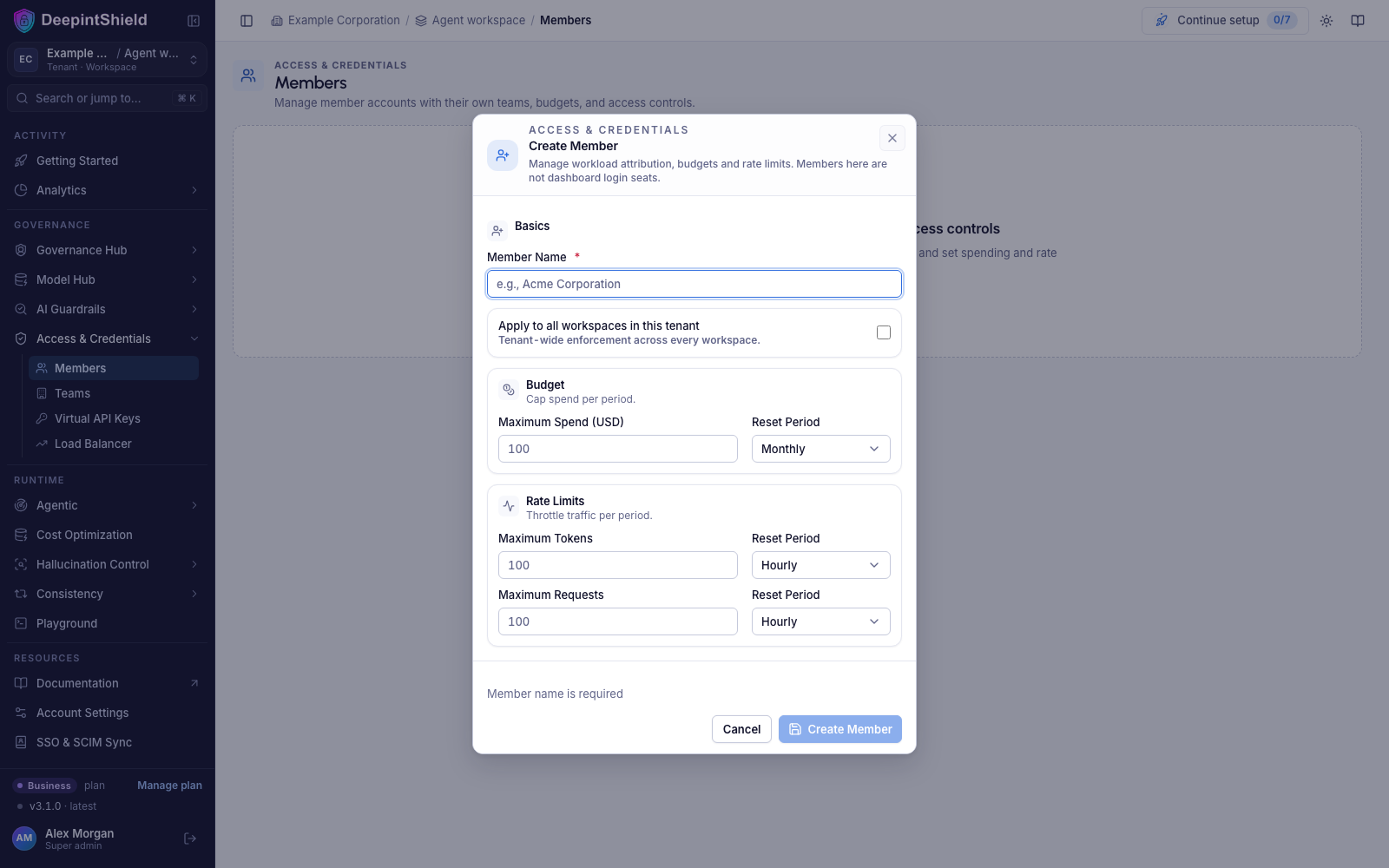This screenshot has width=1389, height=868.
Task: Open the Budget Reset Period dropdown
Action: click(821, 449)
